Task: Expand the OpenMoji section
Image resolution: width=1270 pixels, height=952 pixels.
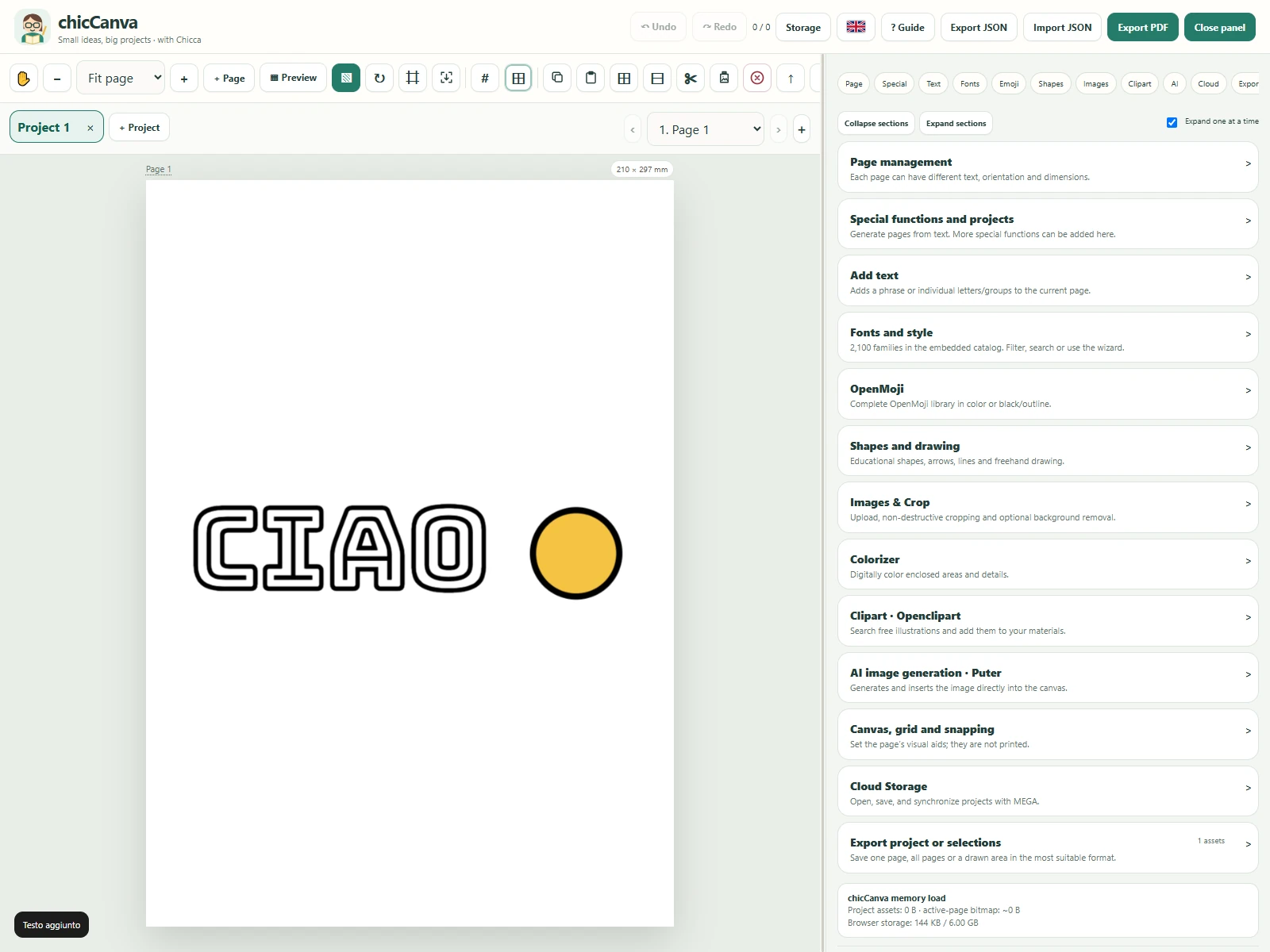Action: pos(1048,394)
